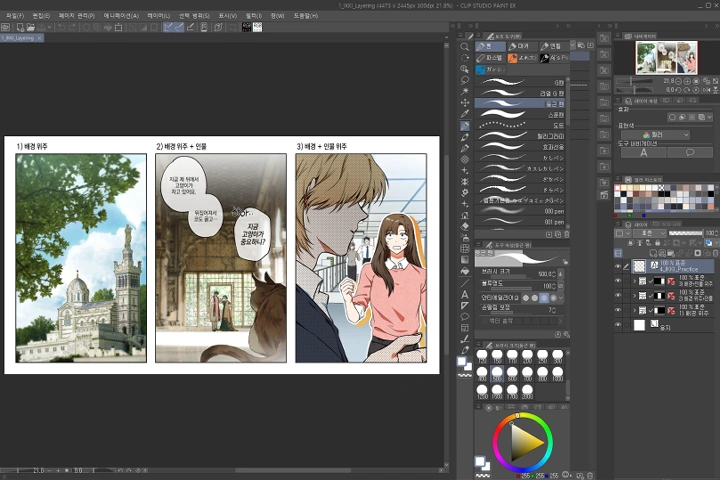720x481 pixels.
Task: Click the border effect circle icon
Action: 672,117
